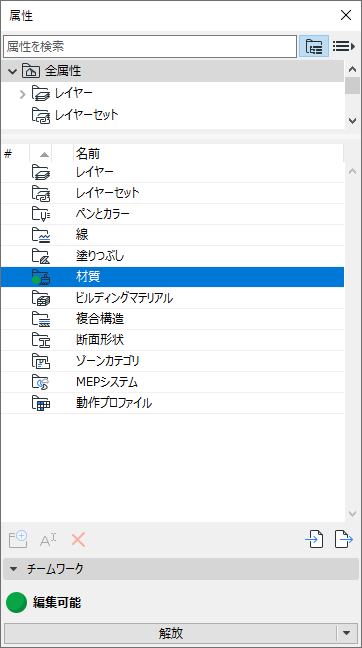Click the ゾーンカテゴリ folder icon

[40, 361]
